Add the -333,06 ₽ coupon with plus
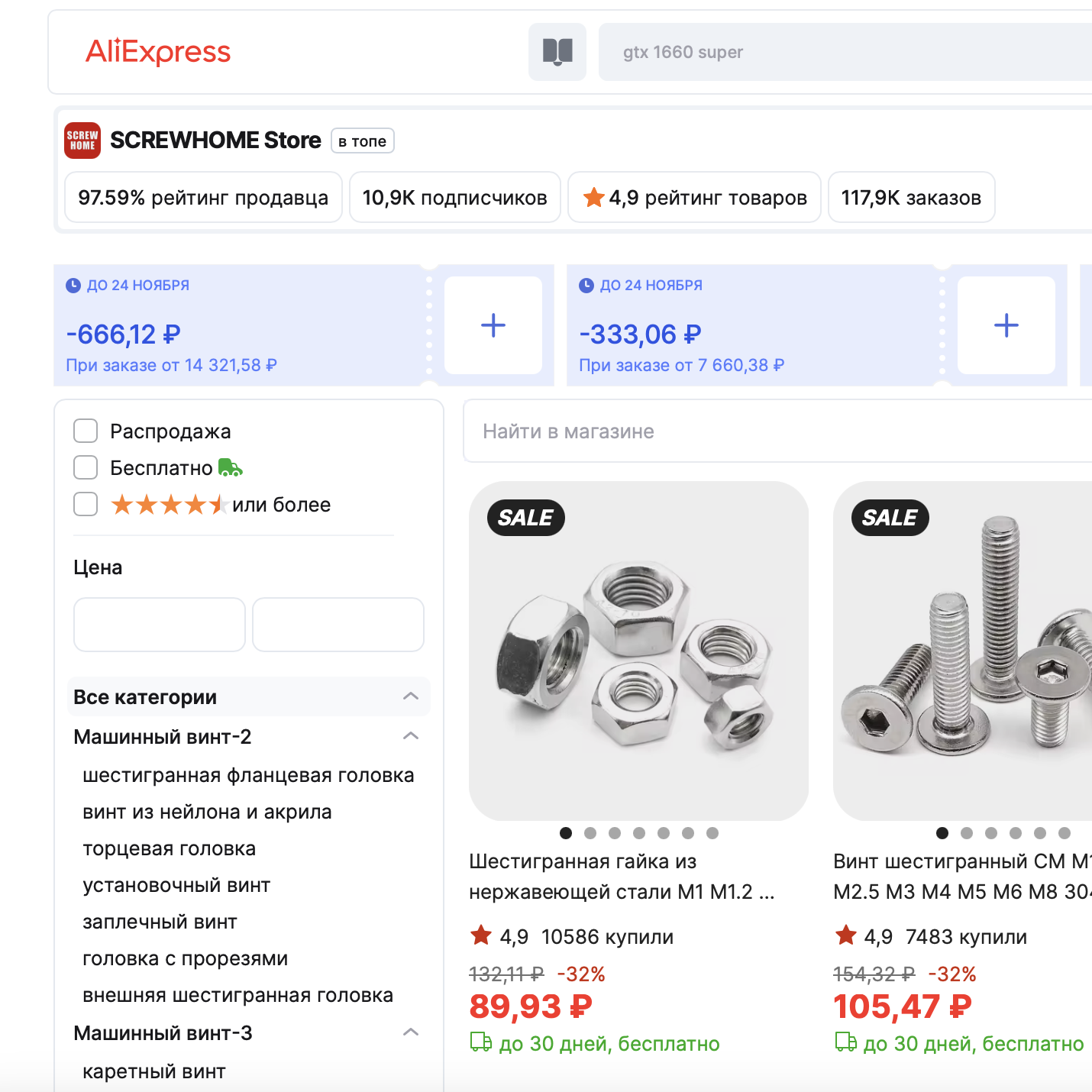Image resolution: width=1092 pixels, height=1092 pixels. click(x=1006, y=325)
